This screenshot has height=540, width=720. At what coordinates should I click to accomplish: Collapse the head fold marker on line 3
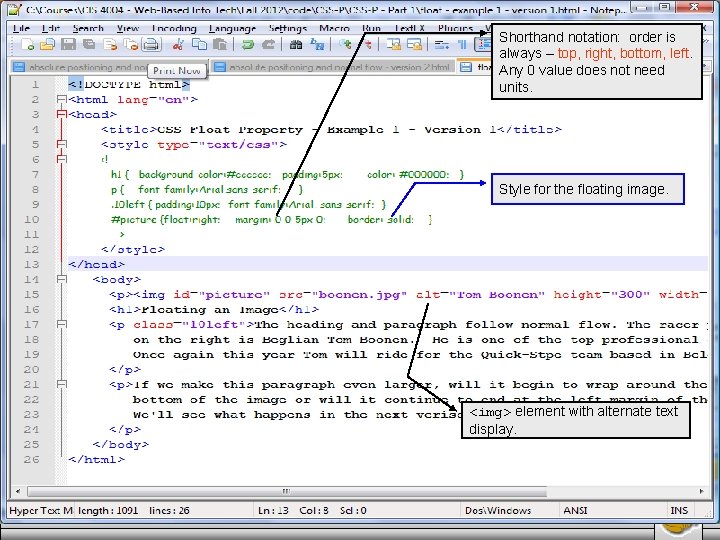tap(61, 115)
